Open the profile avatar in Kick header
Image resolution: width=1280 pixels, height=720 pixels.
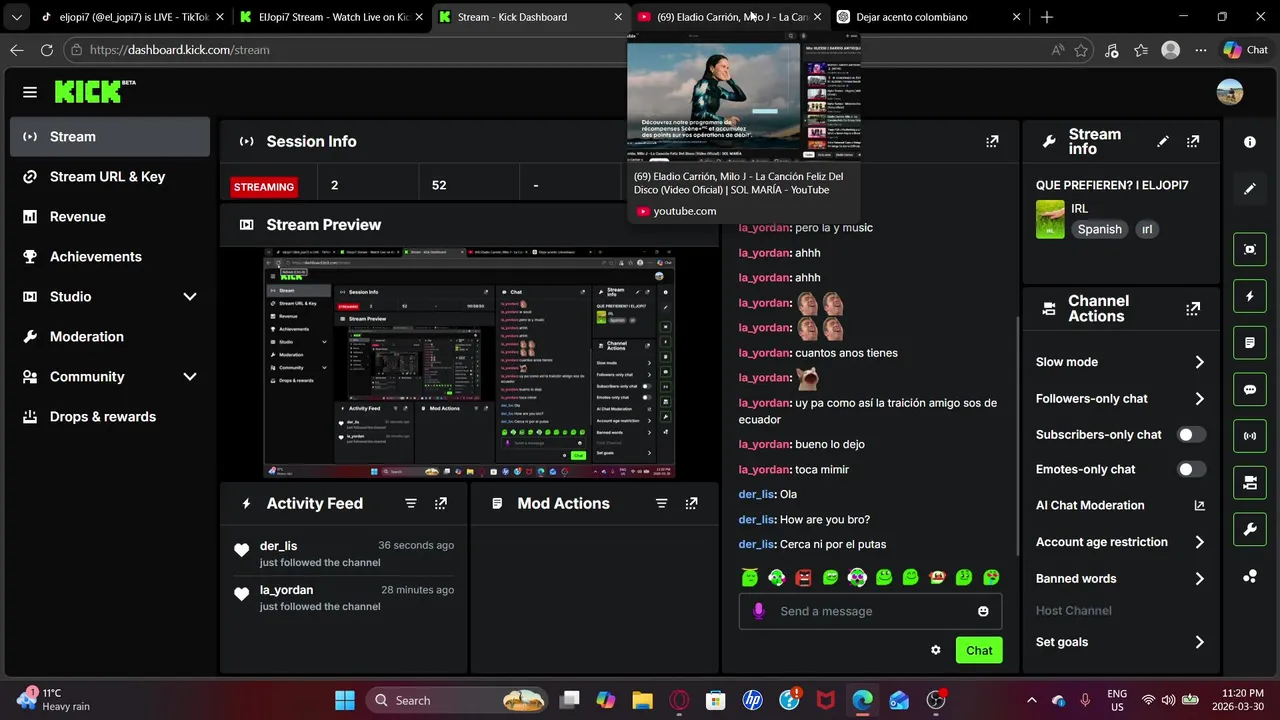pos(1230,92)
